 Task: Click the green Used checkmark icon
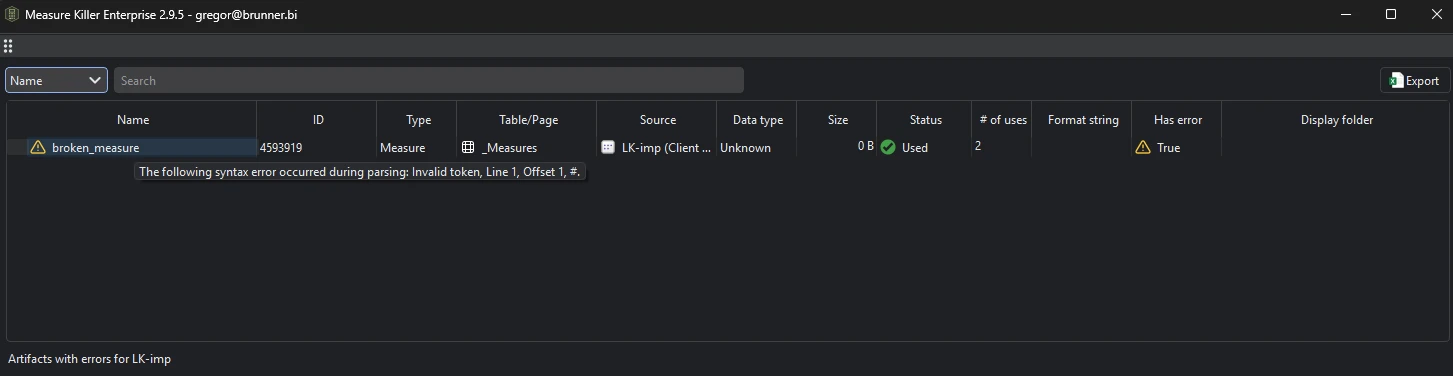pyautogui.click(x=888, y=147)
